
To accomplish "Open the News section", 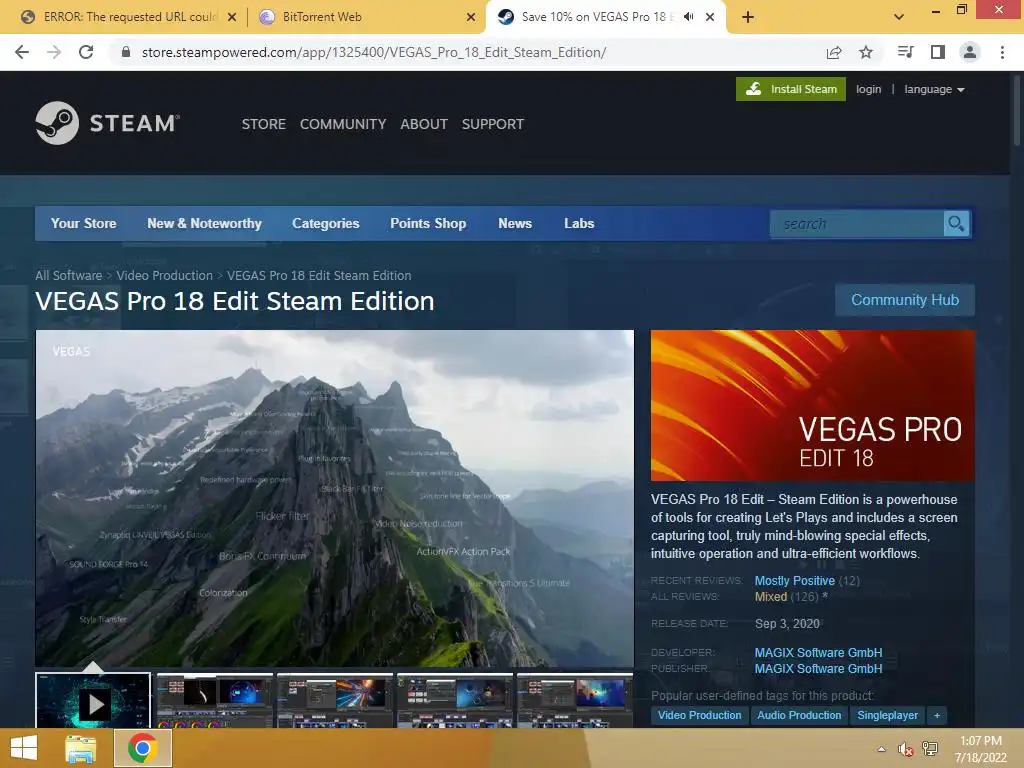I will [x=515, y=223].
